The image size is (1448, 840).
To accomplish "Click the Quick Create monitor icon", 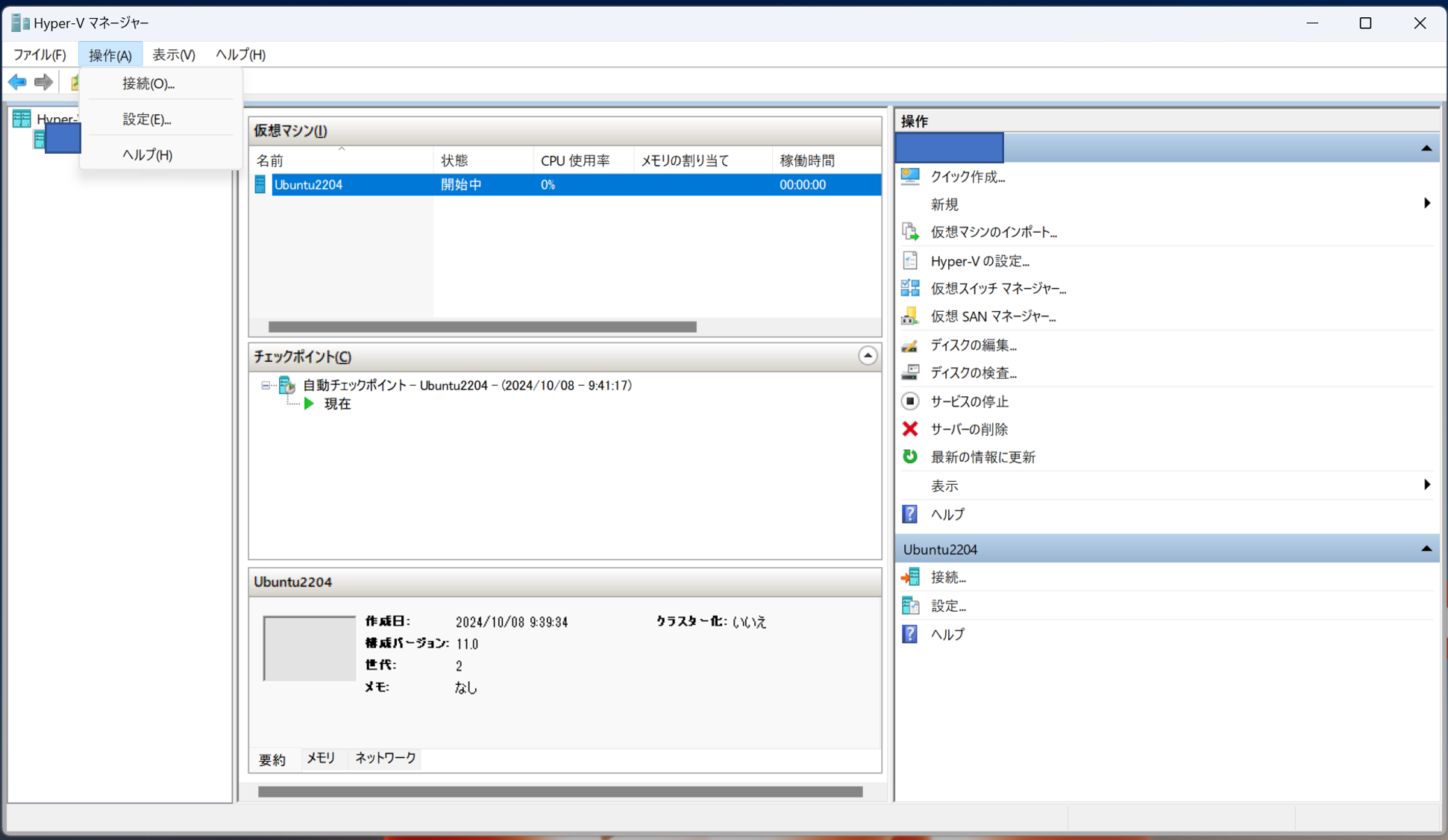I will (x=910, y=176).
